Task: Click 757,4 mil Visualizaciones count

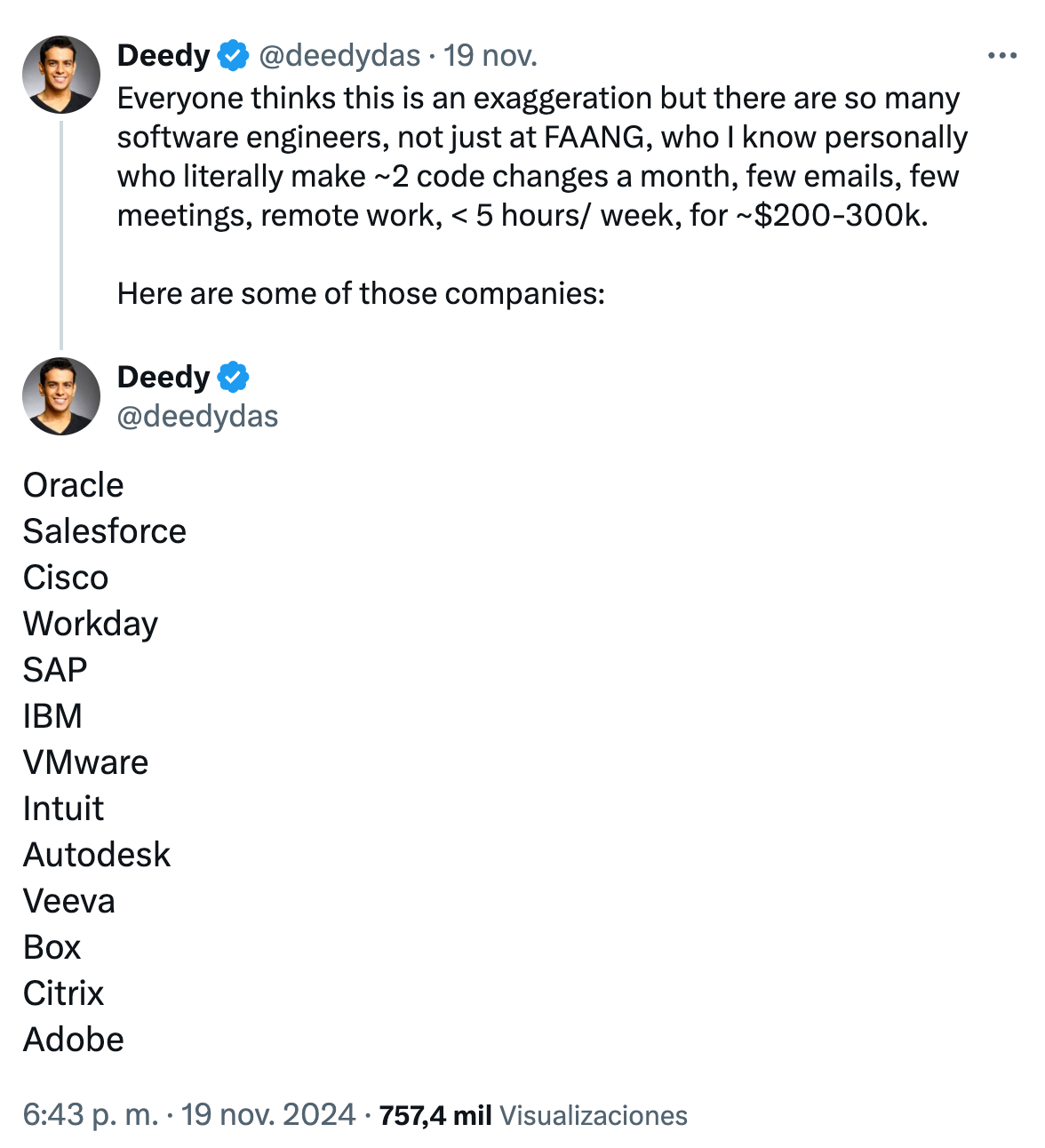Action: 533,1115
